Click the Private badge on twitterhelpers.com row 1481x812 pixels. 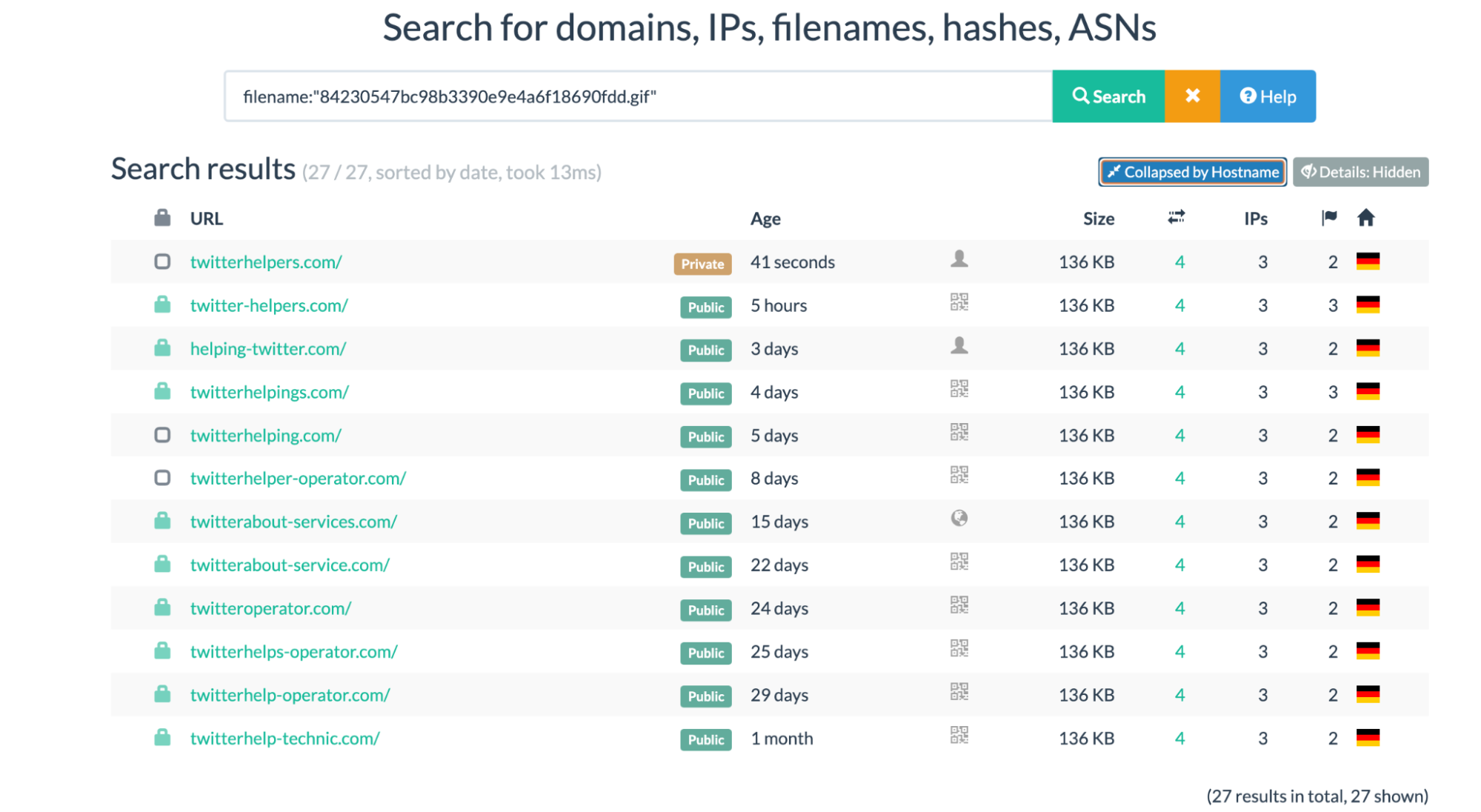coord(702,263)
